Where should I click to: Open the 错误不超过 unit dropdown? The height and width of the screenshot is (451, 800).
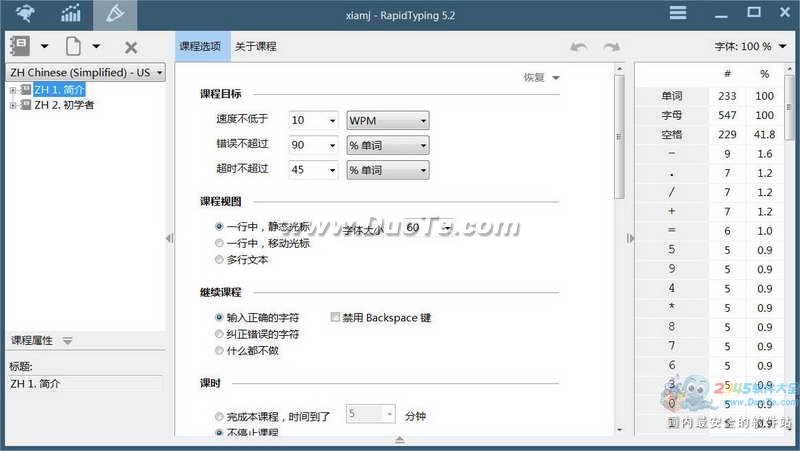point(388,145)
